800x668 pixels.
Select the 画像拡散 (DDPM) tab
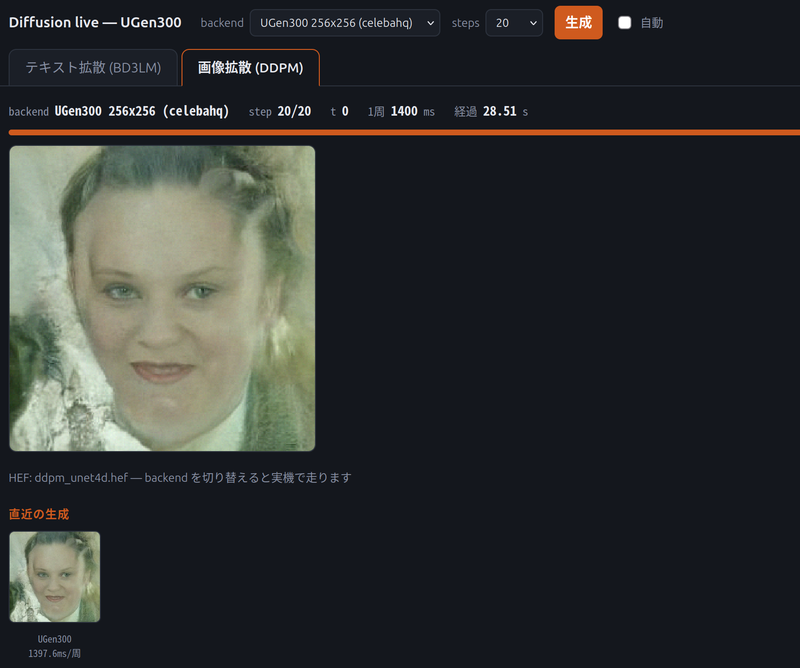[x=251, y=67]
